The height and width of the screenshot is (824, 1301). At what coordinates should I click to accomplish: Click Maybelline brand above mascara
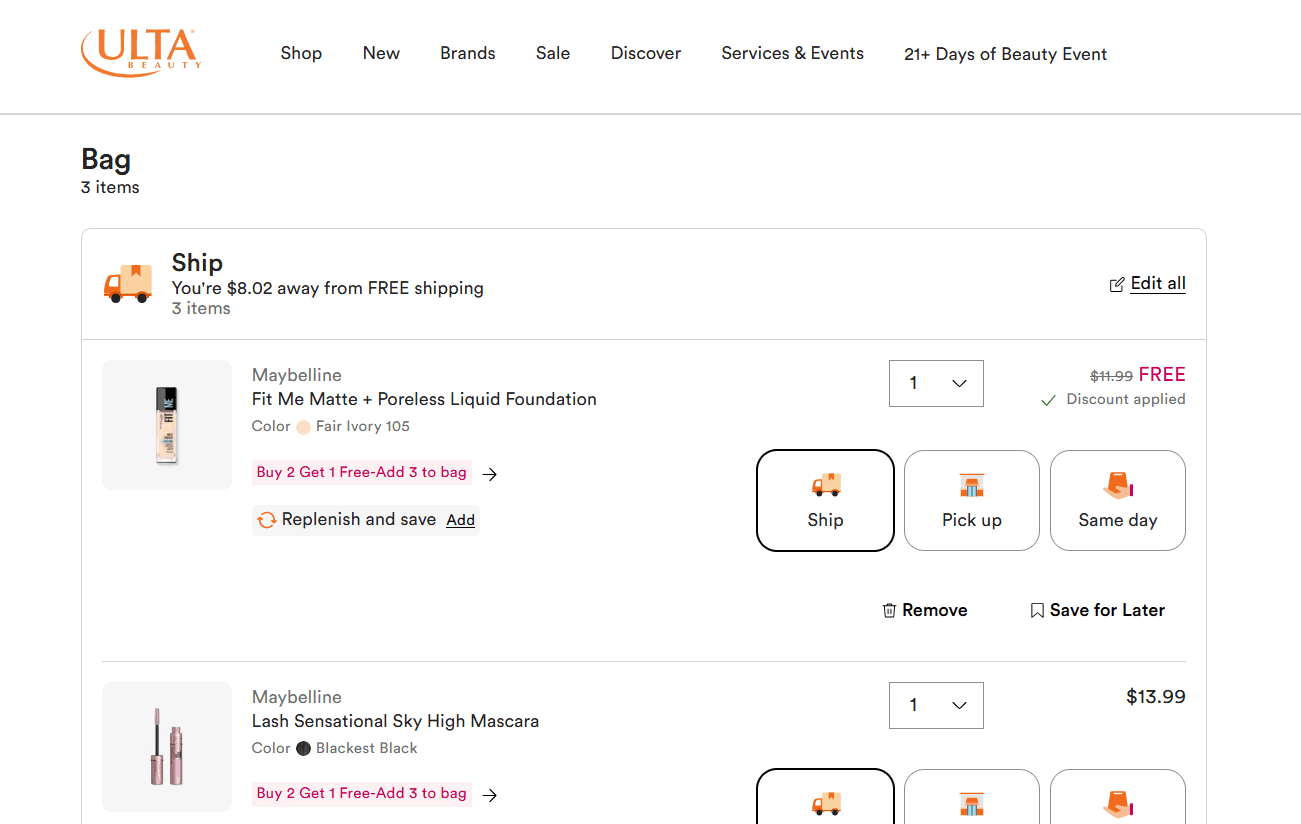[x=297, y=697]
